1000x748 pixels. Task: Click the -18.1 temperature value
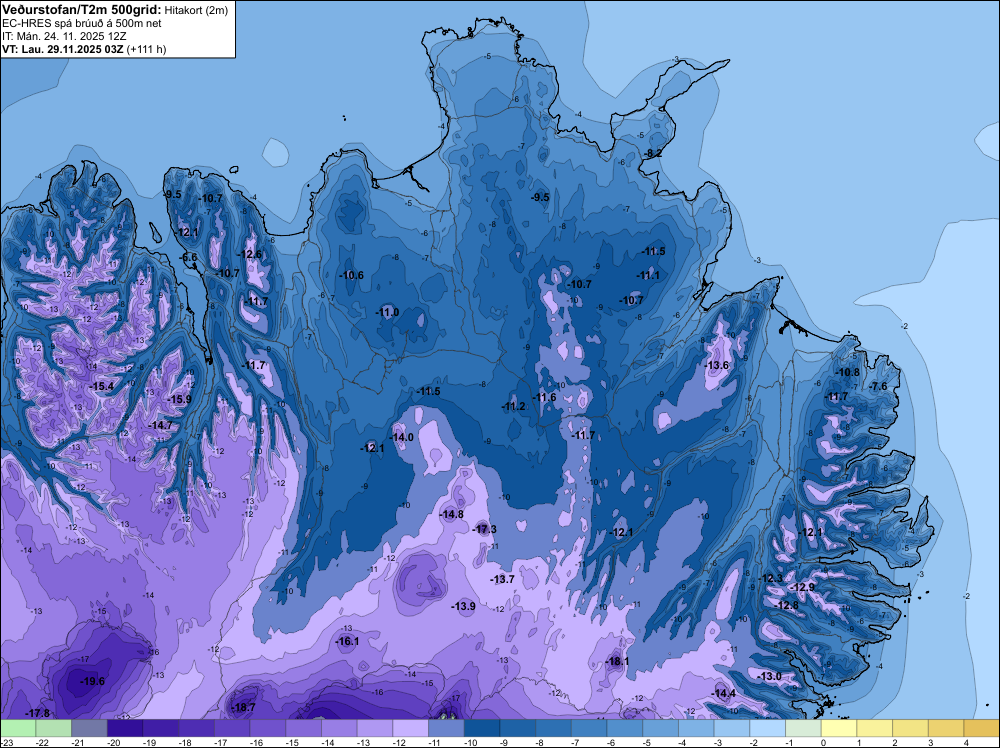point(617,661)
